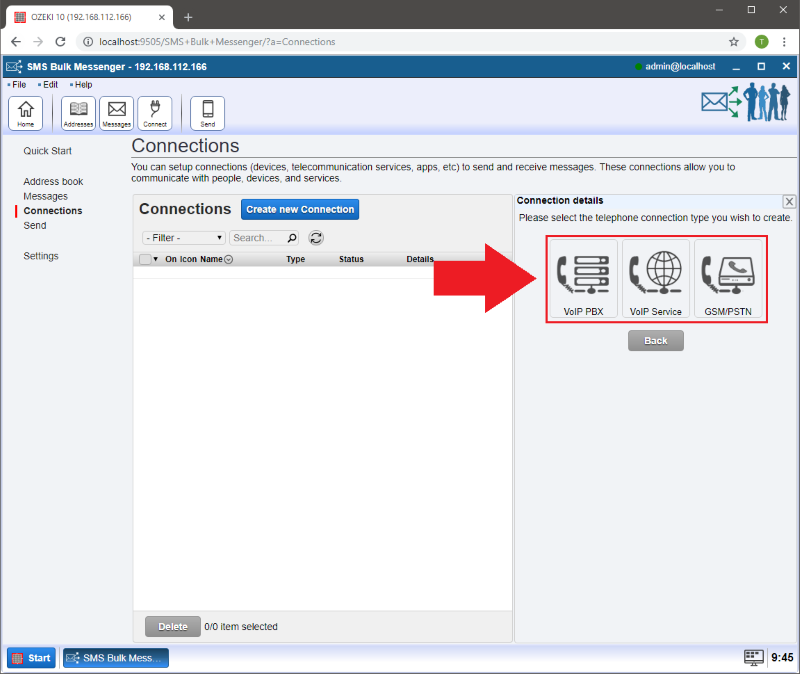Toggle the select-all checkbox in table header
800x674 pixels.
[145, 259]
